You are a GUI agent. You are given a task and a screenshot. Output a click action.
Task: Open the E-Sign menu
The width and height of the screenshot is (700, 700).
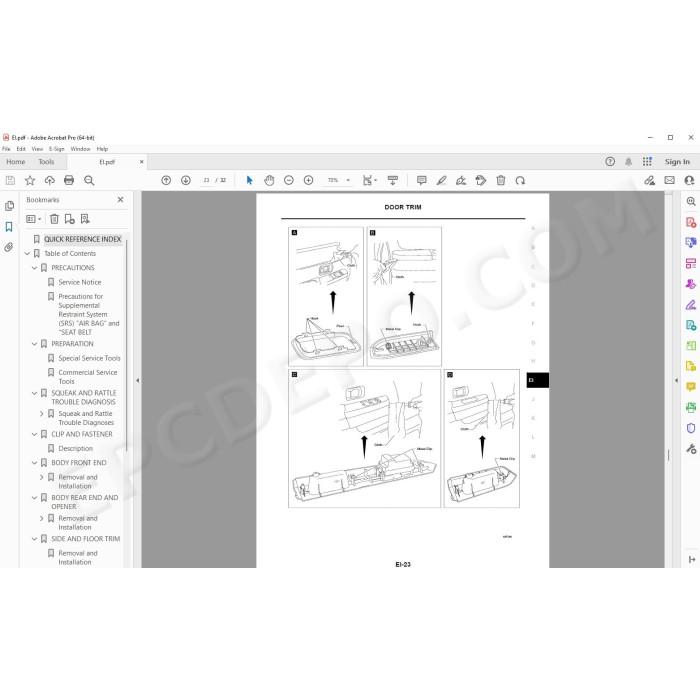pos(57,149)
